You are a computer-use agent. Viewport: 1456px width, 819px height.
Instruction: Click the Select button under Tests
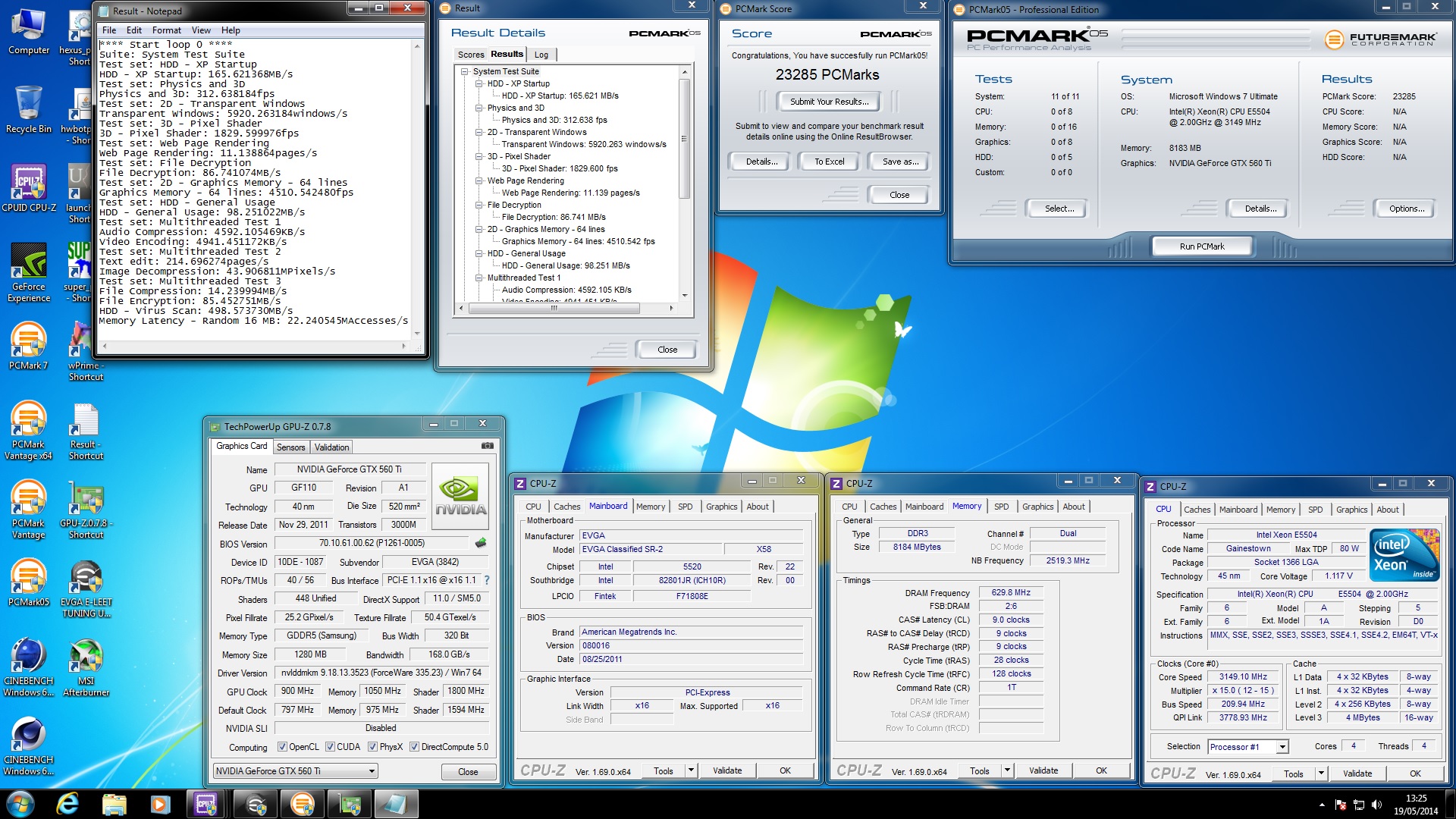click(x=1059, y=209)
